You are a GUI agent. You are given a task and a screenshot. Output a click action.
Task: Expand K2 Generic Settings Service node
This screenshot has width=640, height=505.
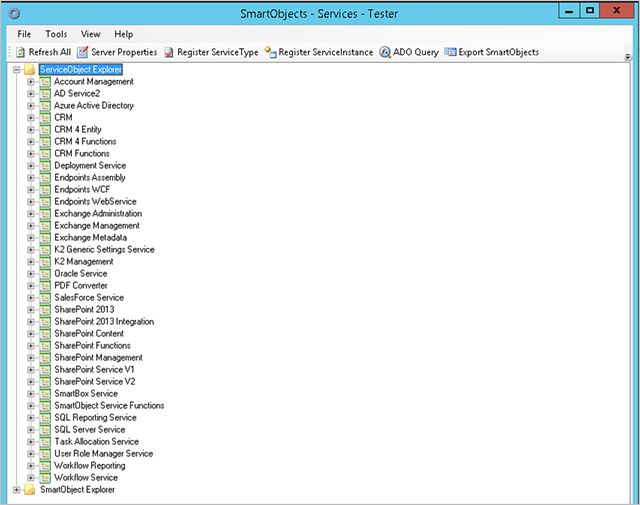point(31,249)
